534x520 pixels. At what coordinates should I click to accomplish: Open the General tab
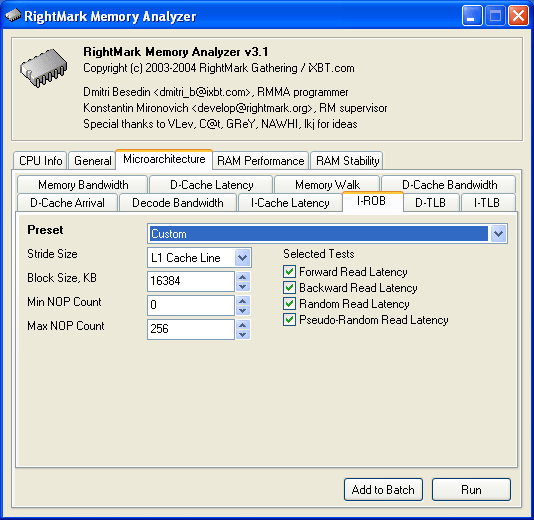pos(93,160)
